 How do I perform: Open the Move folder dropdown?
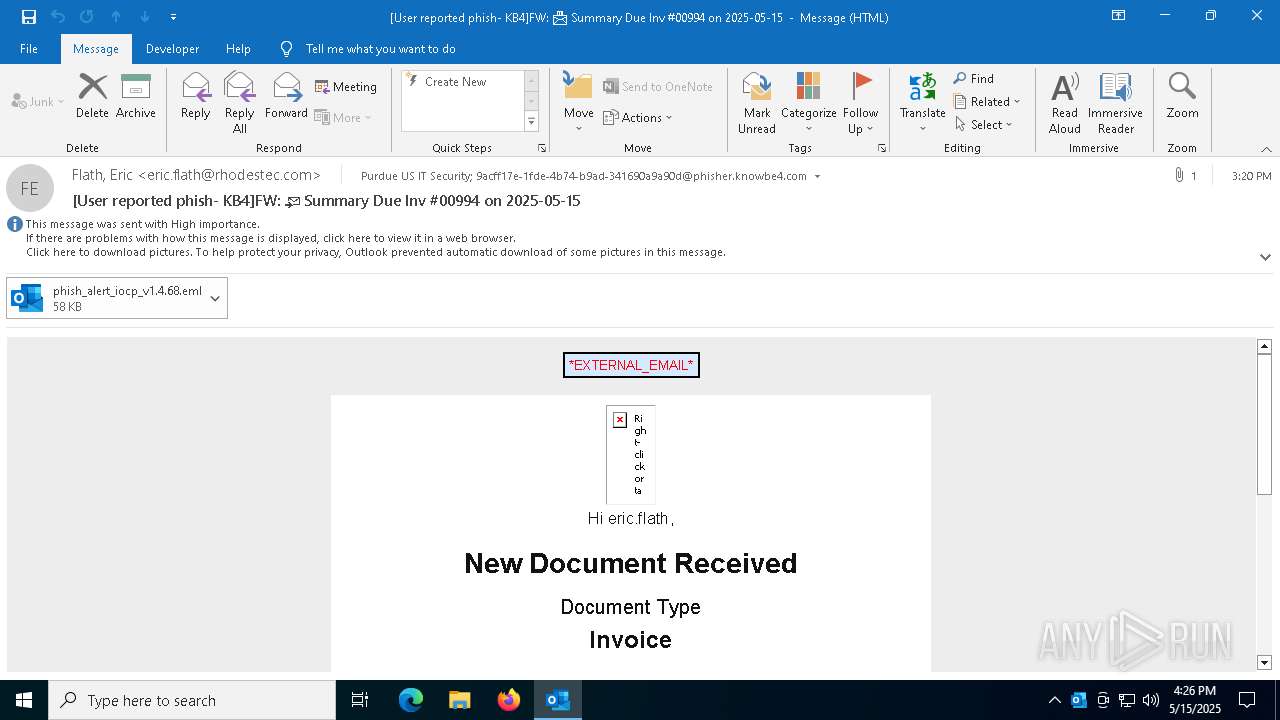pyautogui.click(x=578, y=102)
